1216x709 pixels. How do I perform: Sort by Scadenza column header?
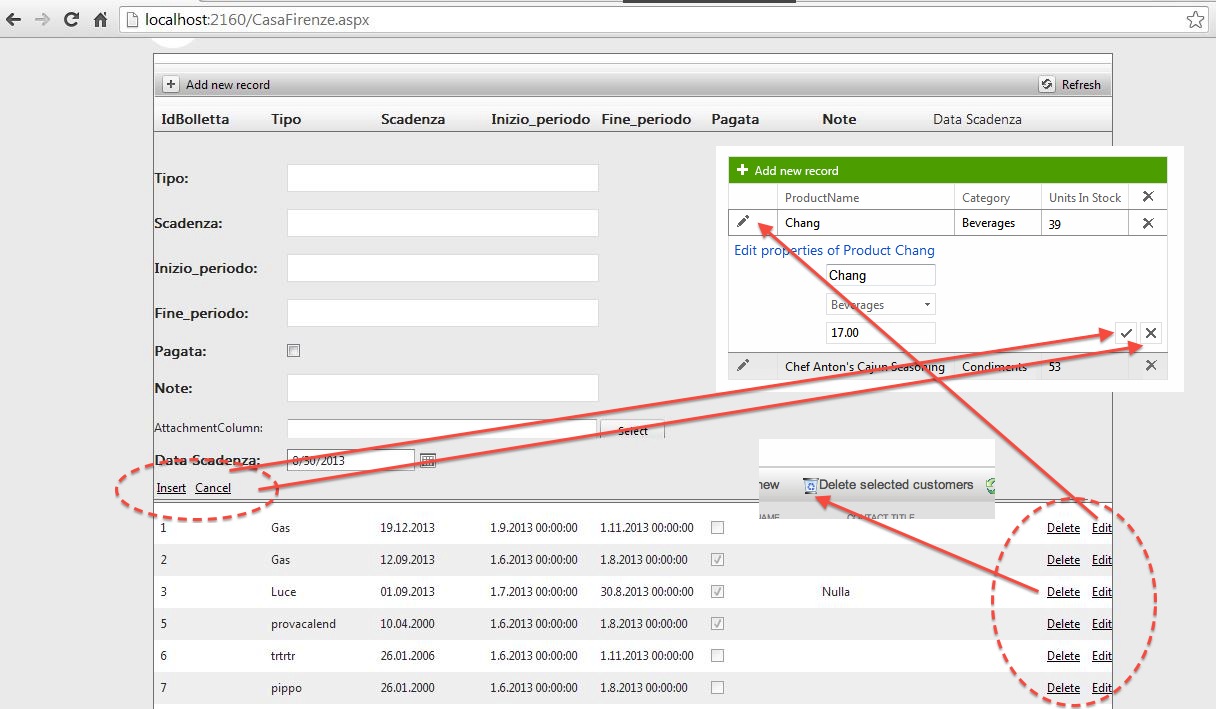(x=413, y=119)
